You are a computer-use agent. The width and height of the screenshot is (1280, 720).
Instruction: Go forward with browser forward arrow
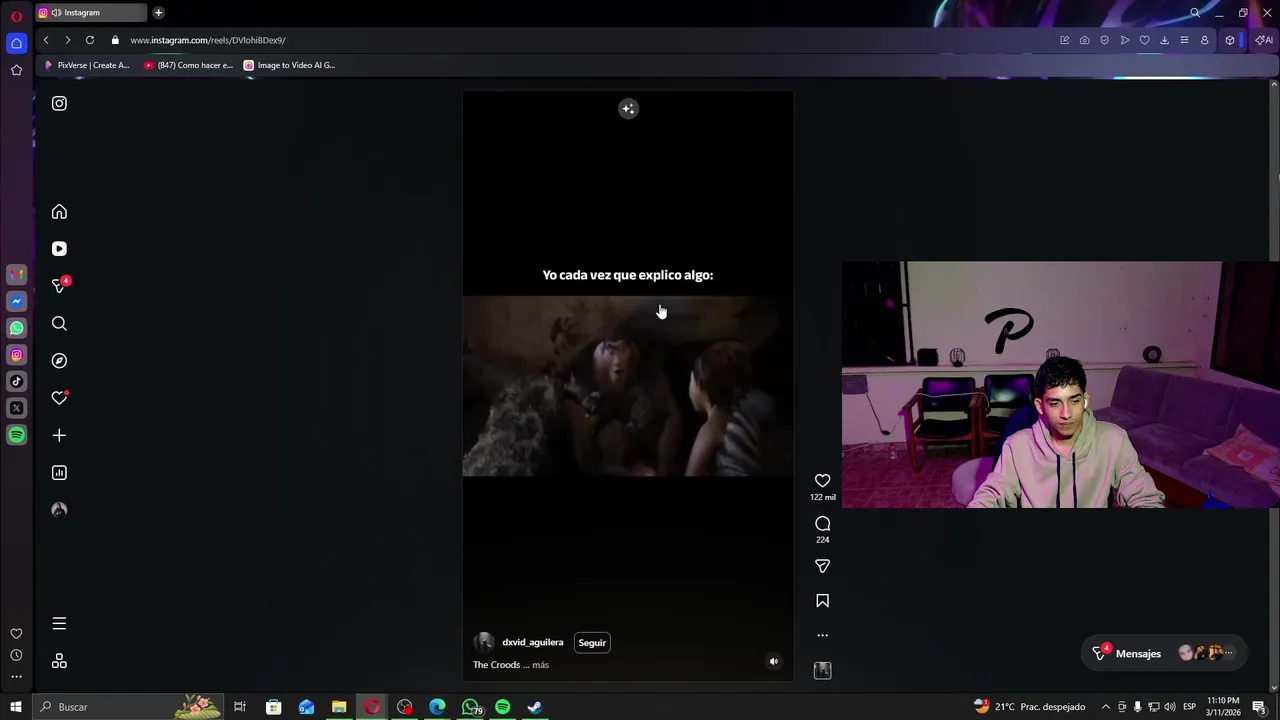(x=67, y=40)
